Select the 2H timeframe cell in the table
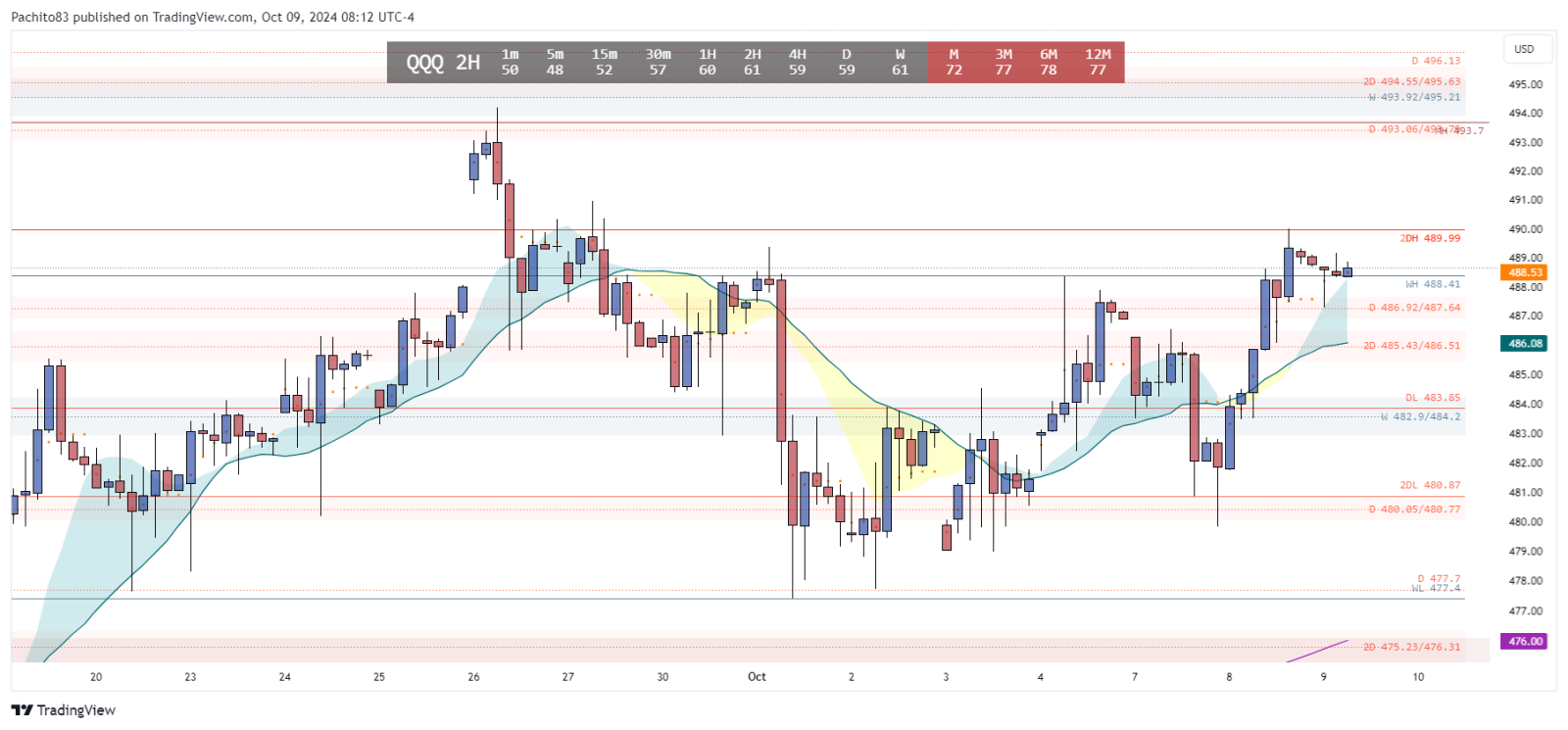The height and width of the screenshot is (730, 1568). (753, 62)
